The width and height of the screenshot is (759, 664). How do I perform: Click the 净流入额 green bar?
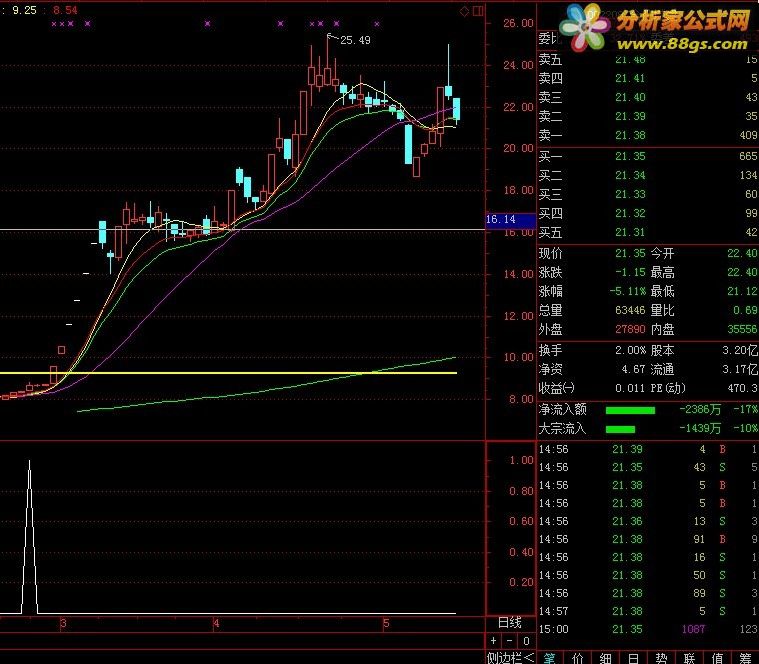coord(630,410)
